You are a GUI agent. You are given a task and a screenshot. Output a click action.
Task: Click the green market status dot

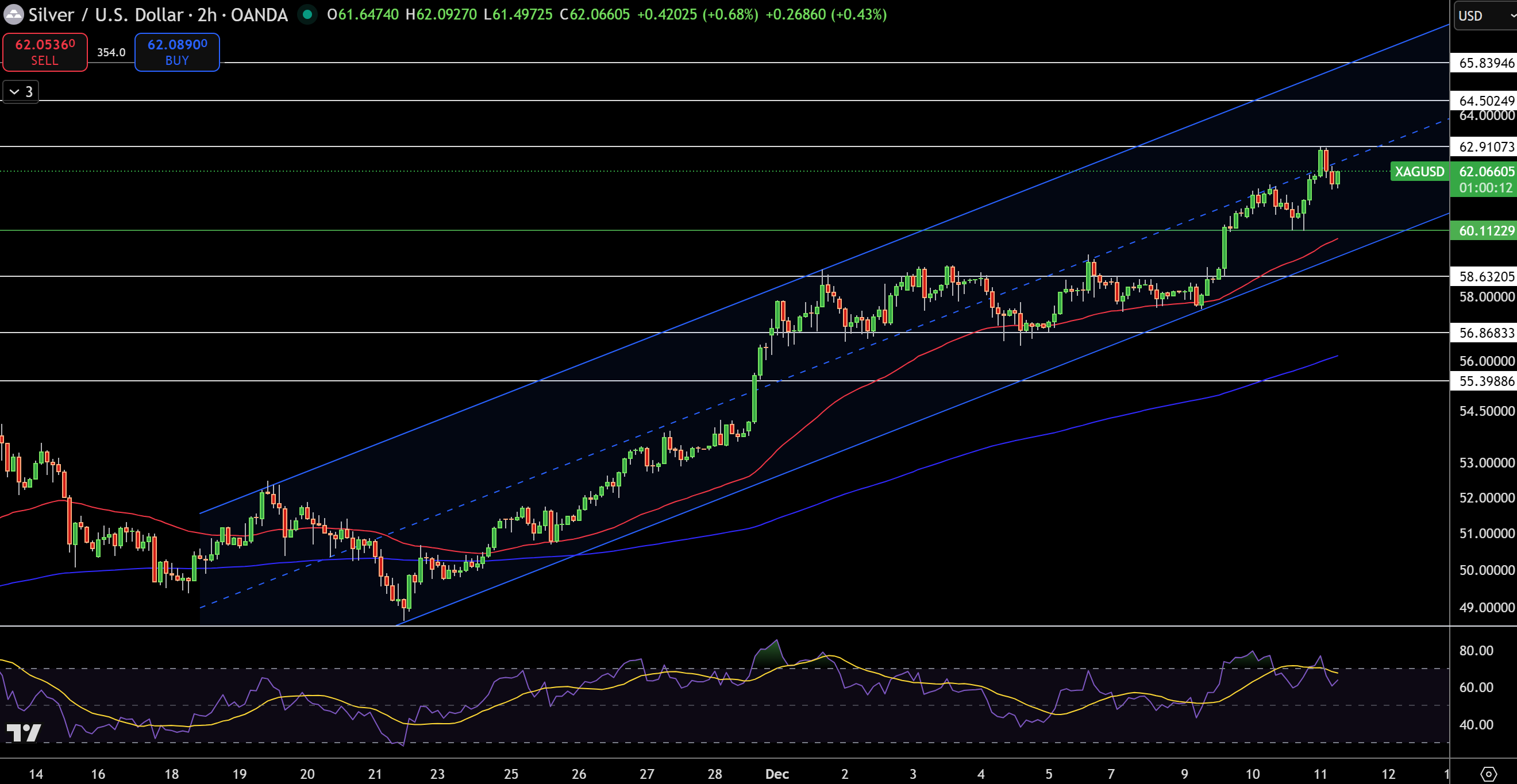(x=308, y=14)
